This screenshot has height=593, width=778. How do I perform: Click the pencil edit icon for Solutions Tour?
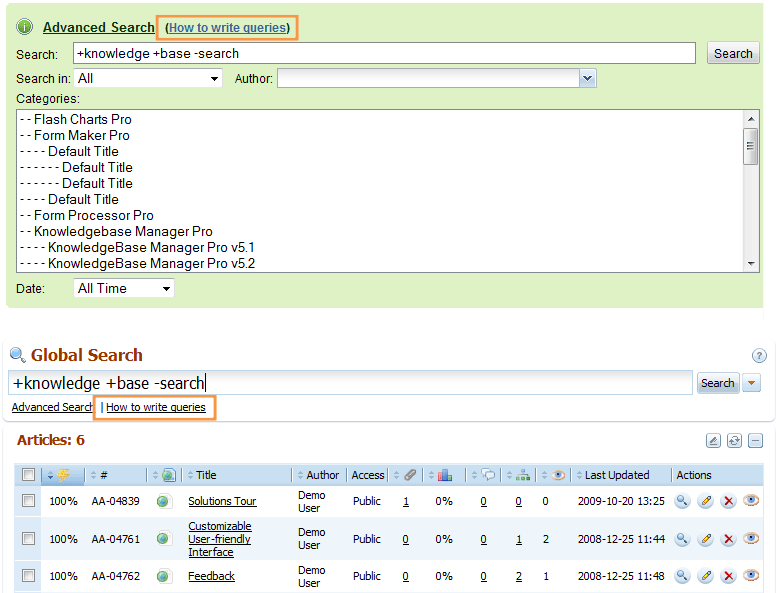coord(705,501)
